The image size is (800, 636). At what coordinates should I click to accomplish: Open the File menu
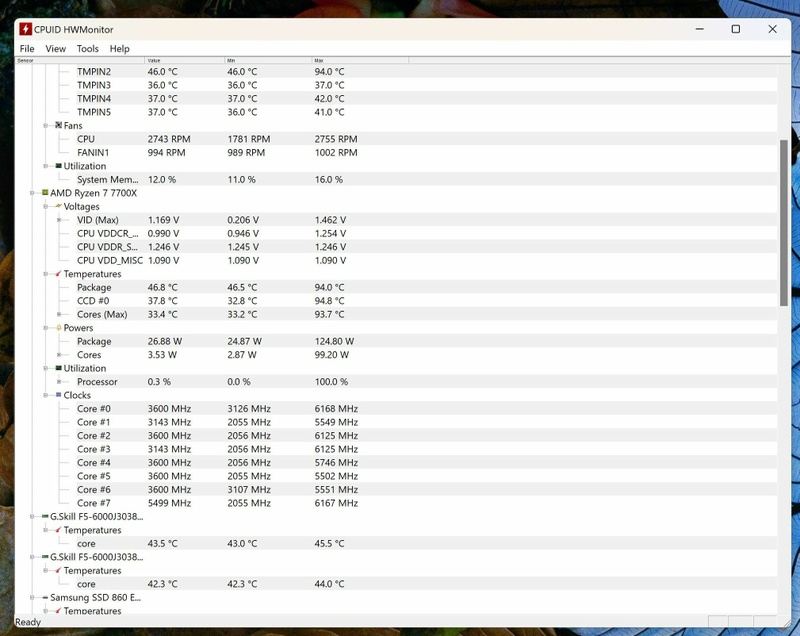point(27,48)
